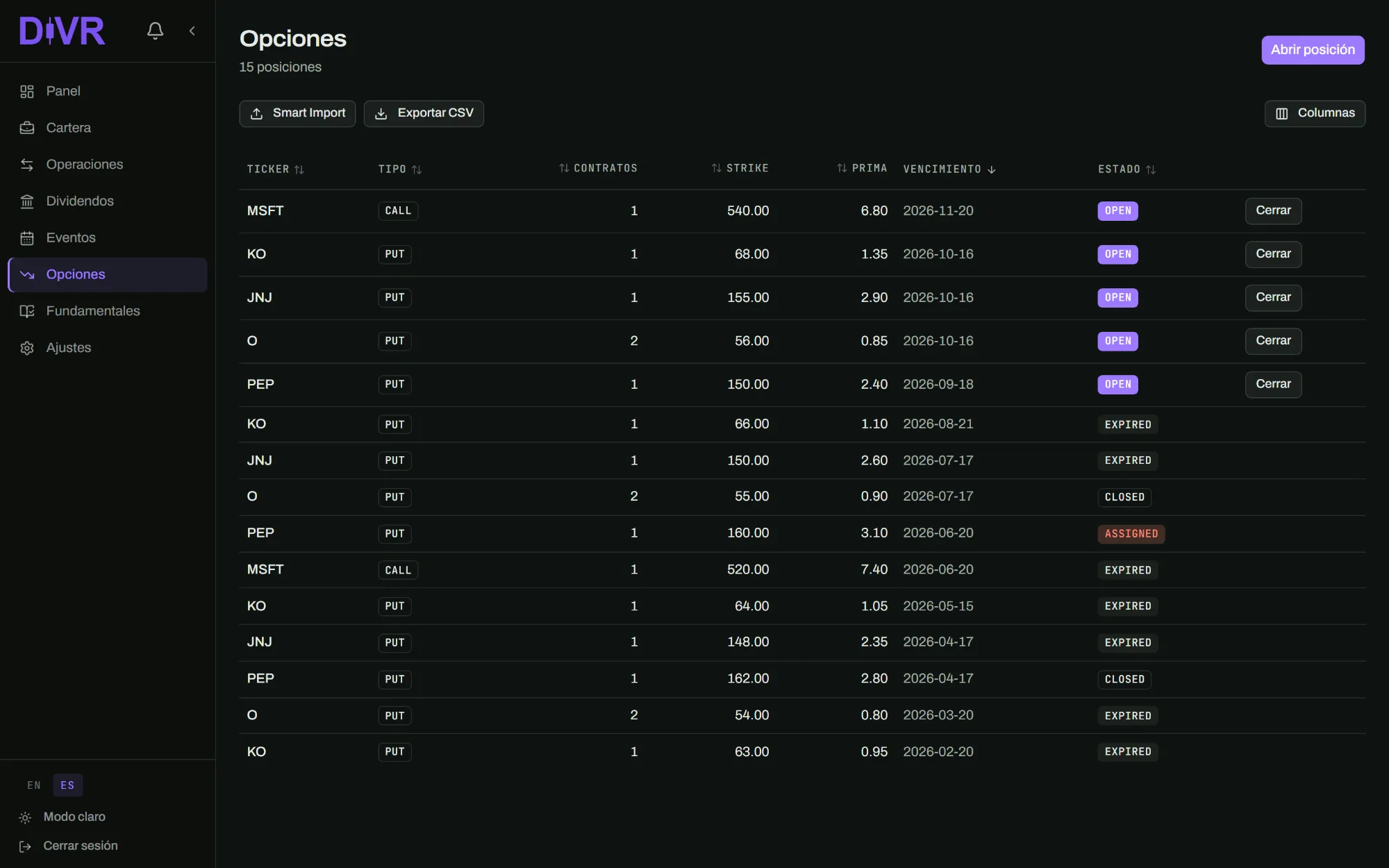
Task: Select ES language option
Action: 67,785
